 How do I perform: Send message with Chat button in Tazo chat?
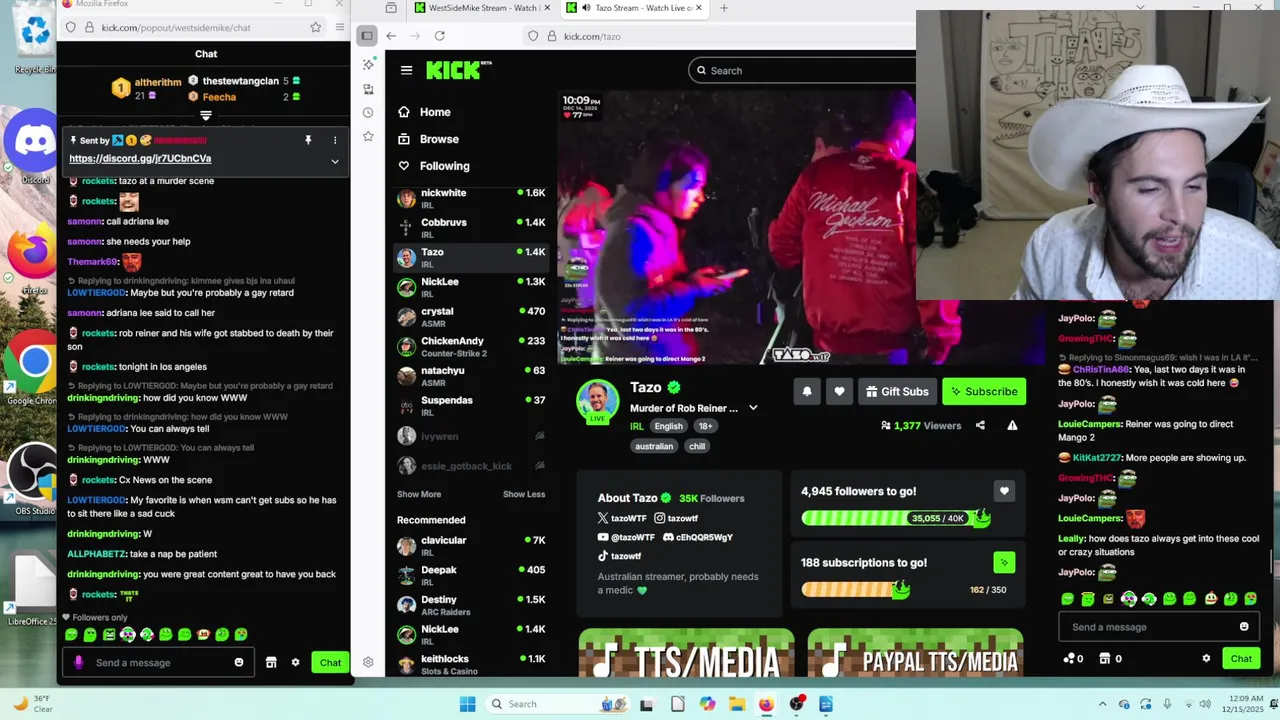click(x=1241, y=658)
